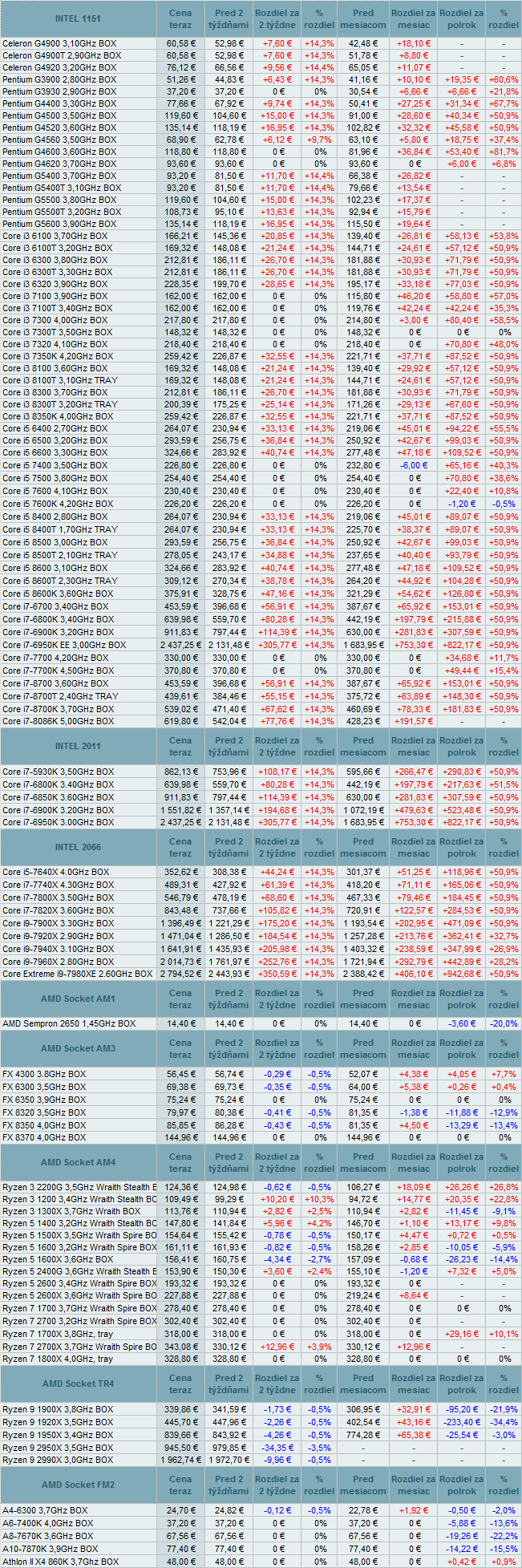The height and width of the screenshot is (1568, 522).
Task: Select Ryzen 3 2200G Wraith Stealth name
Action: (79, 1188)
